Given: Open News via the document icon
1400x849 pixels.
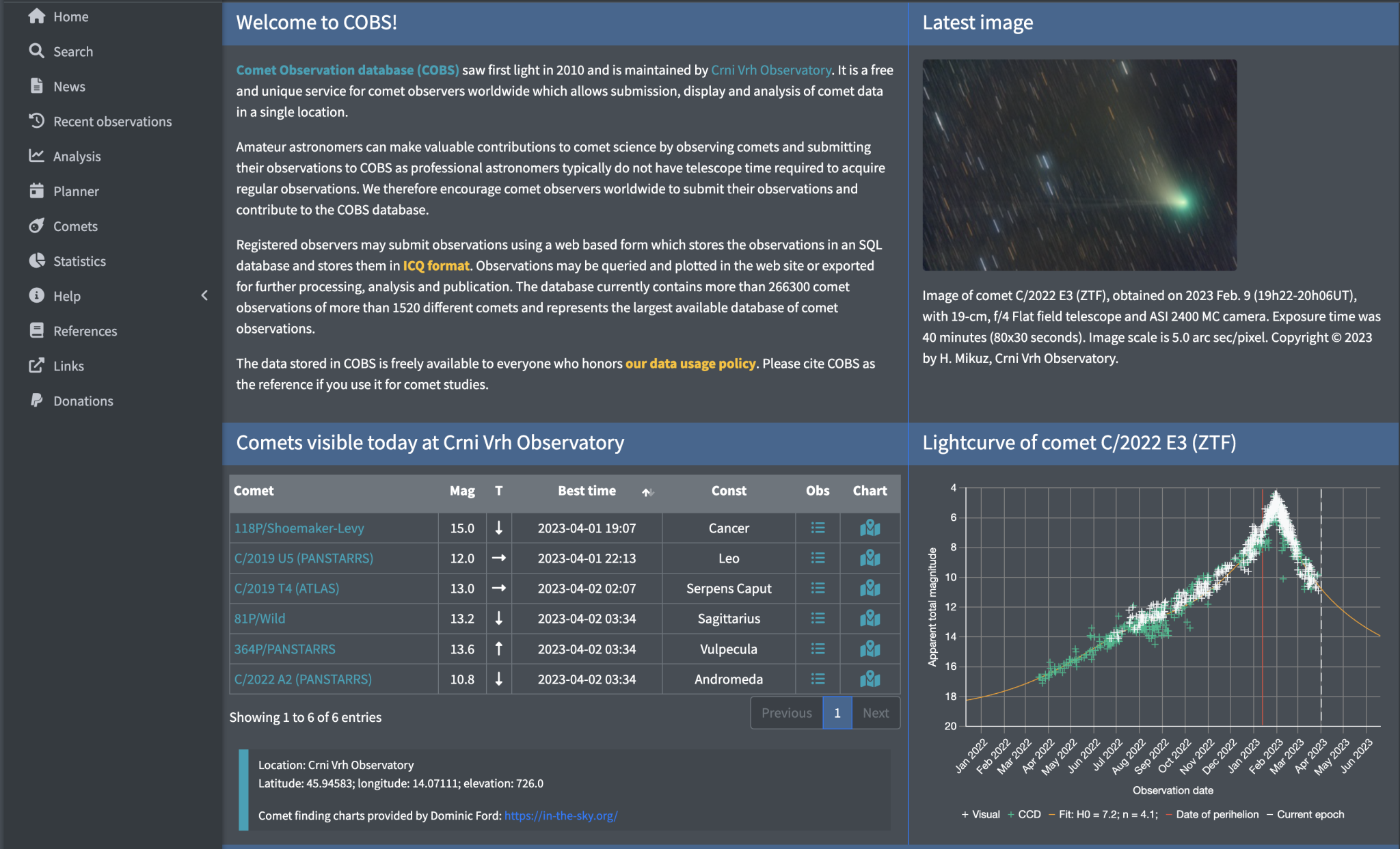Looking at the screenshot, I should [36, 86].
